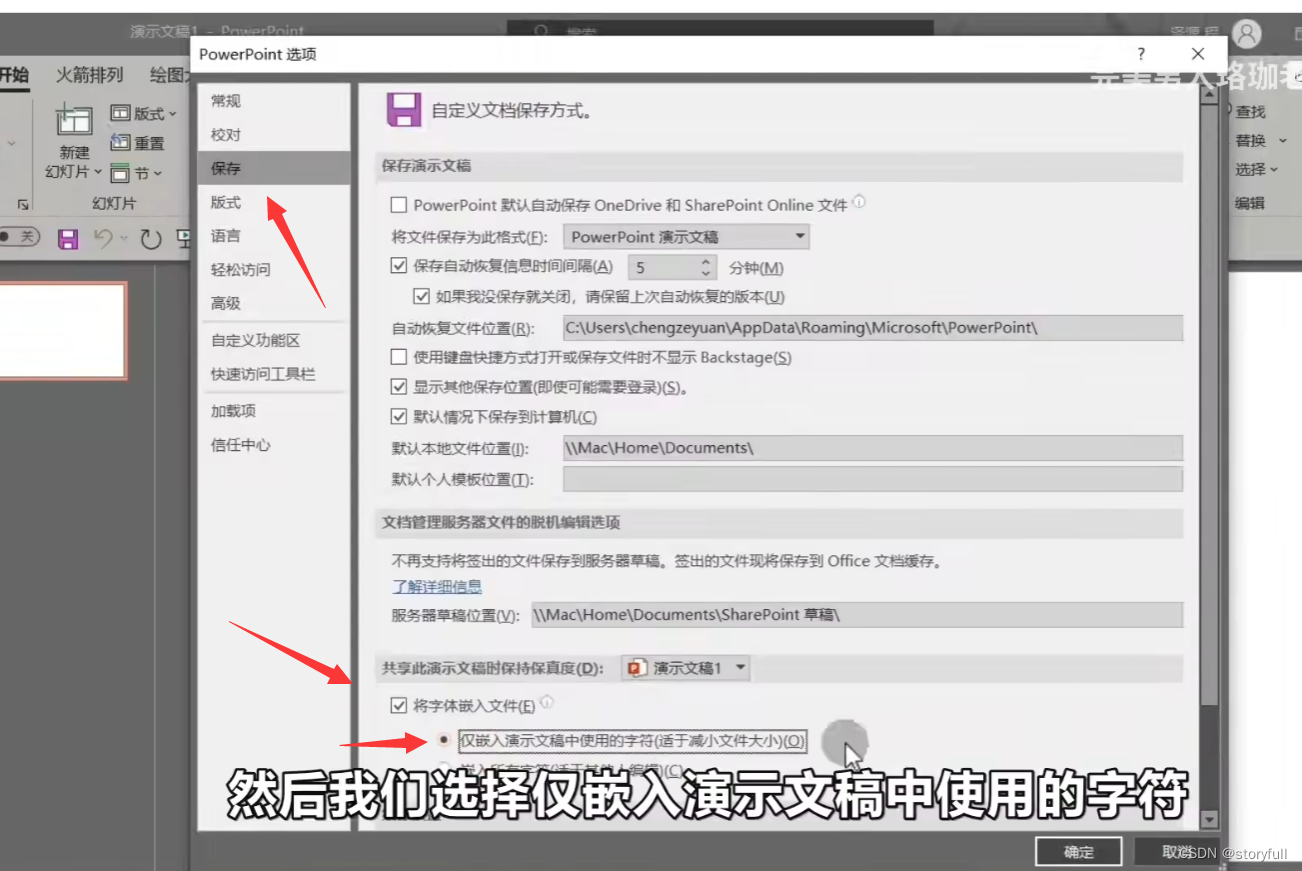Screen dimensions: 1302x871
Task: Click the Undo arrow in quick access toolbar
Action: pyautogui.click(x=104, y=238)
